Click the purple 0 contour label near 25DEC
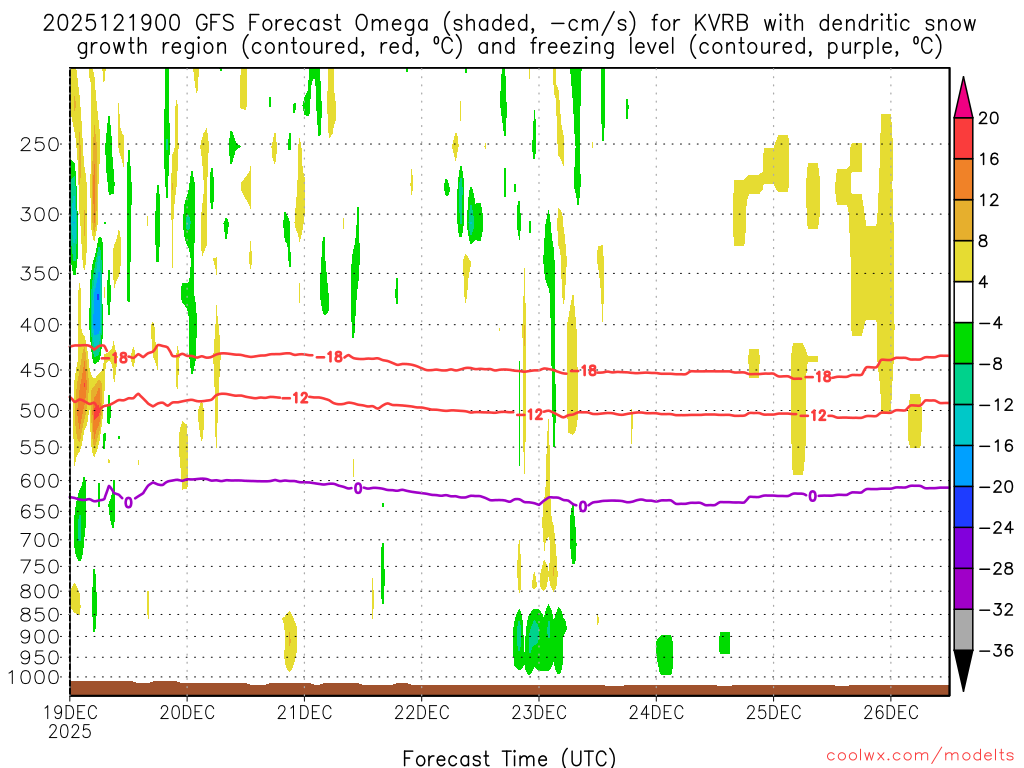The height and width of the screenshot is (768, 1024). coord(812,496)
